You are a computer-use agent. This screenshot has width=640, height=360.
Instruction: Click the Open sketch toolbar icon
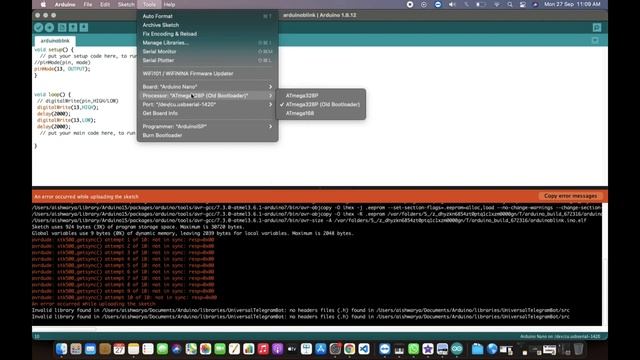coord(73,27)
